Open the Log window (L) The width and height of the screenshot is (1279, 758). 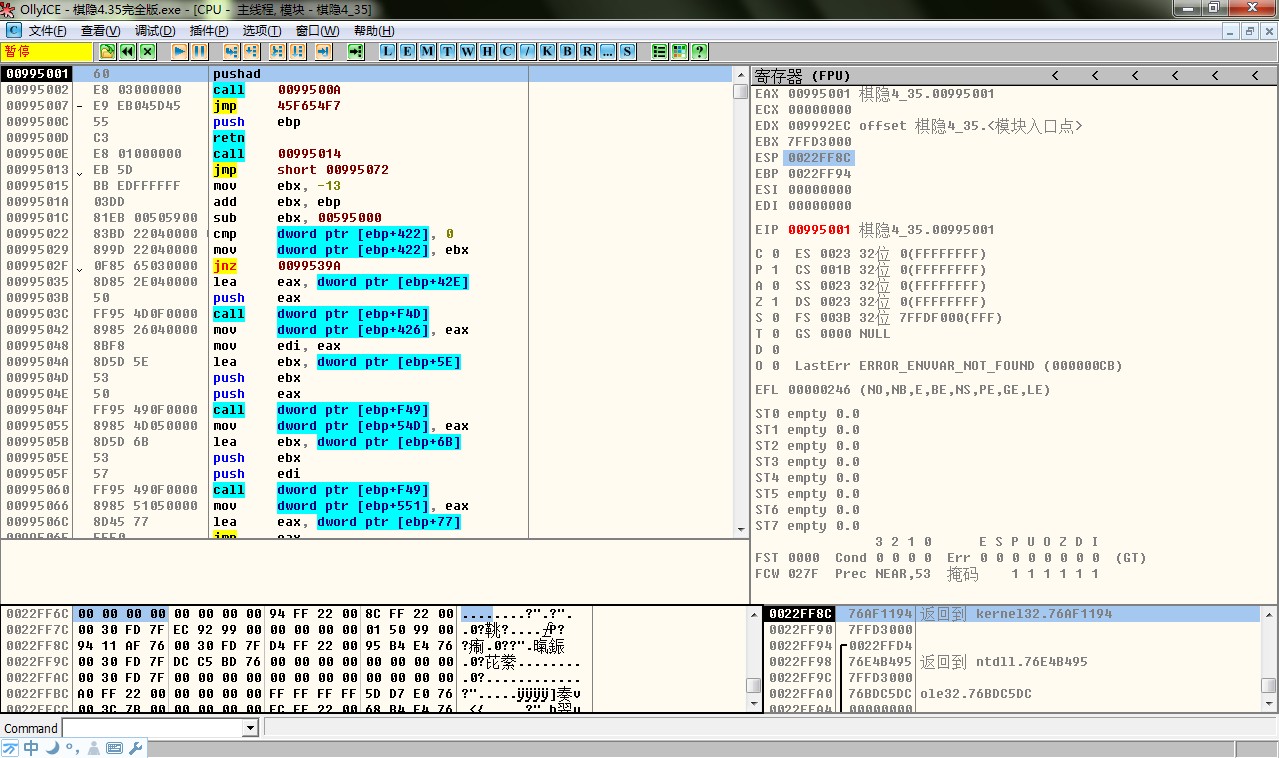coord(387,51)
